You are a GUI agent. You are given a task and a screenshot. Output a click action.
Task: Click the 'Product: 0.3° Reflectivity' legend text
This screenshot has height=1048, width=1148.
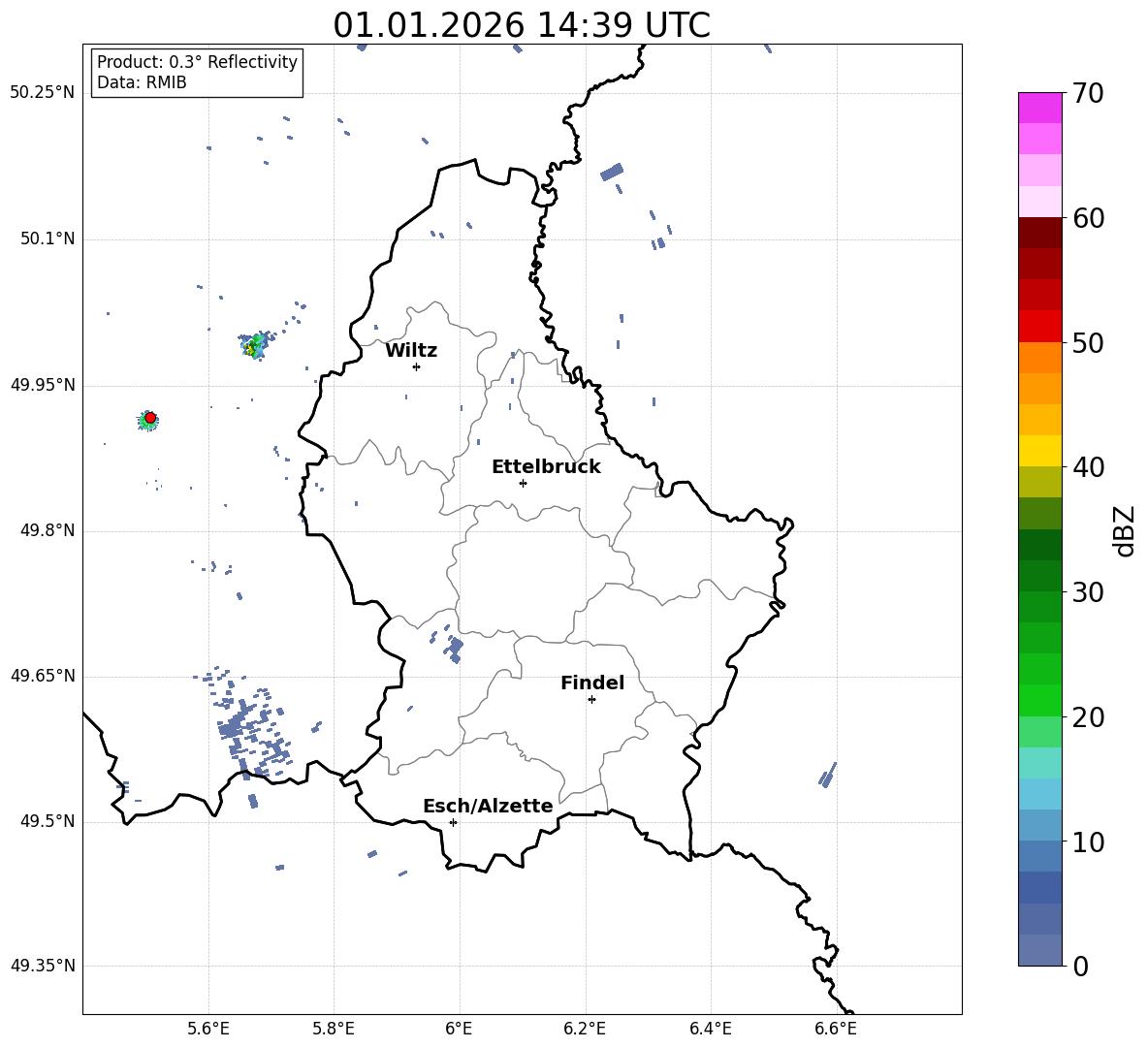197,62
